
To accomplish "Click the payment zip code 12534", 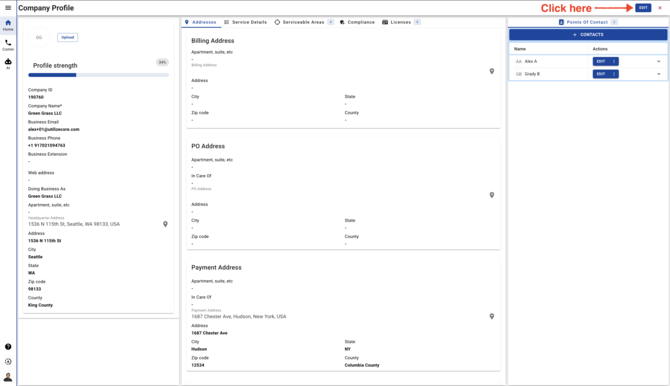I will pos(198,365).
